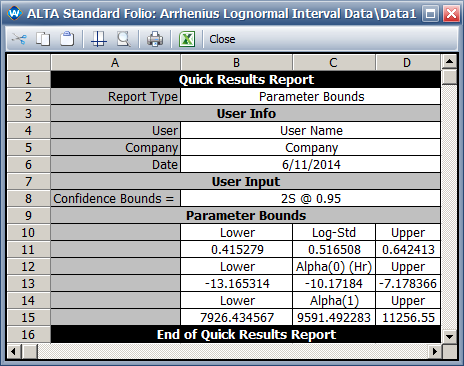Click the 'Lower' cell in row 14

[x=236, y=301]
